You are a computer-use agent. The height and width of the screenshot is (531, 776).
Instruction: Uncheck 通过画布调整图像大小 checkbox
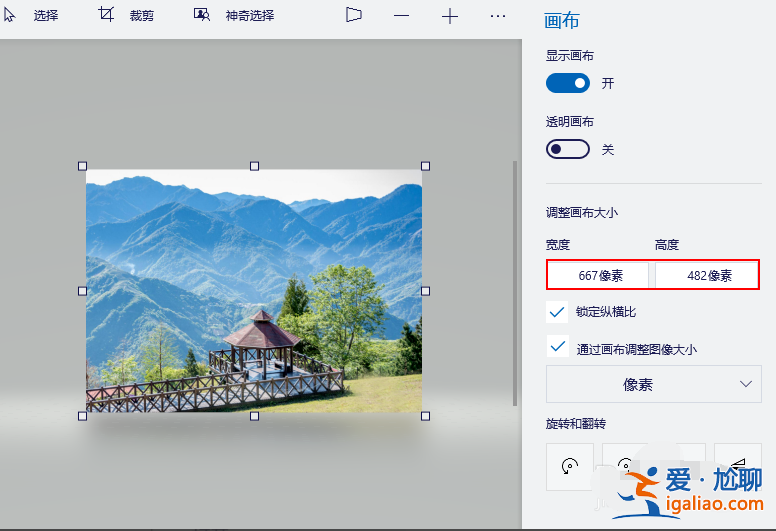point(557,346)
